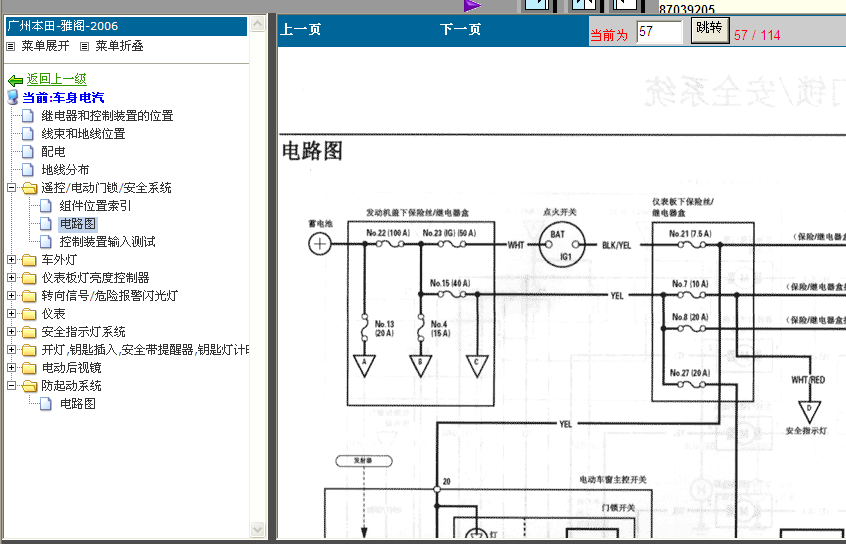
Task: Click the 安全指示灯系统 folder icon
Action: 29,332
